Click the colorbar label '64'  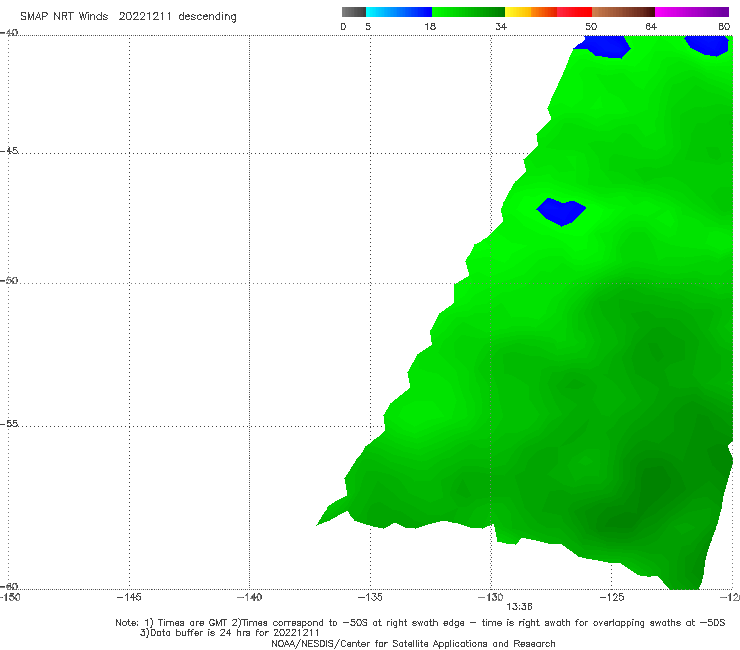tap(651, 27)
